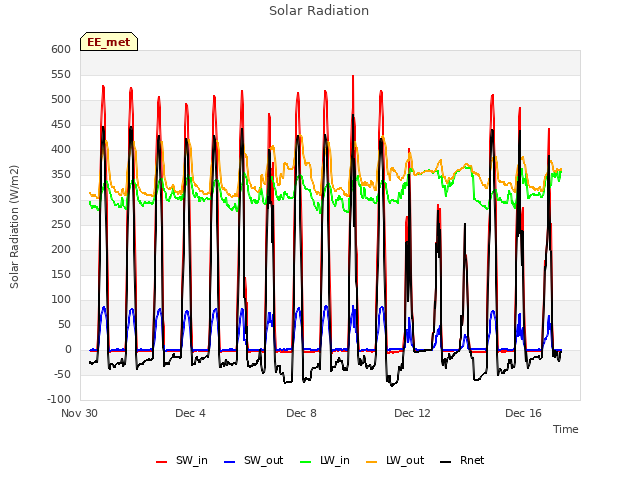Select the LW_in legend label
Viewport: 640px width, 480px height.
click(x=335, y=460)
